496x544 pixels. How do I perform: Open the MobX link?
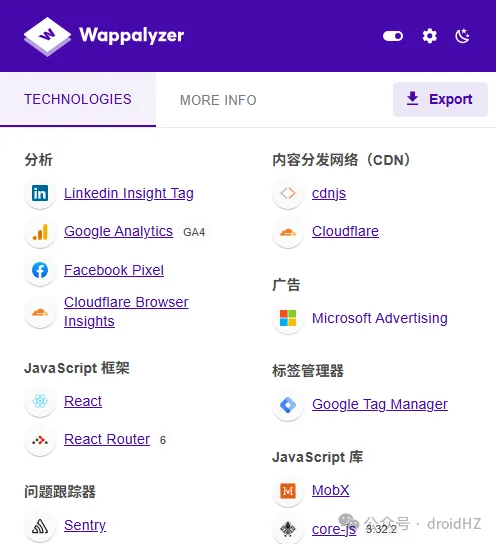(x=331, y=490)
